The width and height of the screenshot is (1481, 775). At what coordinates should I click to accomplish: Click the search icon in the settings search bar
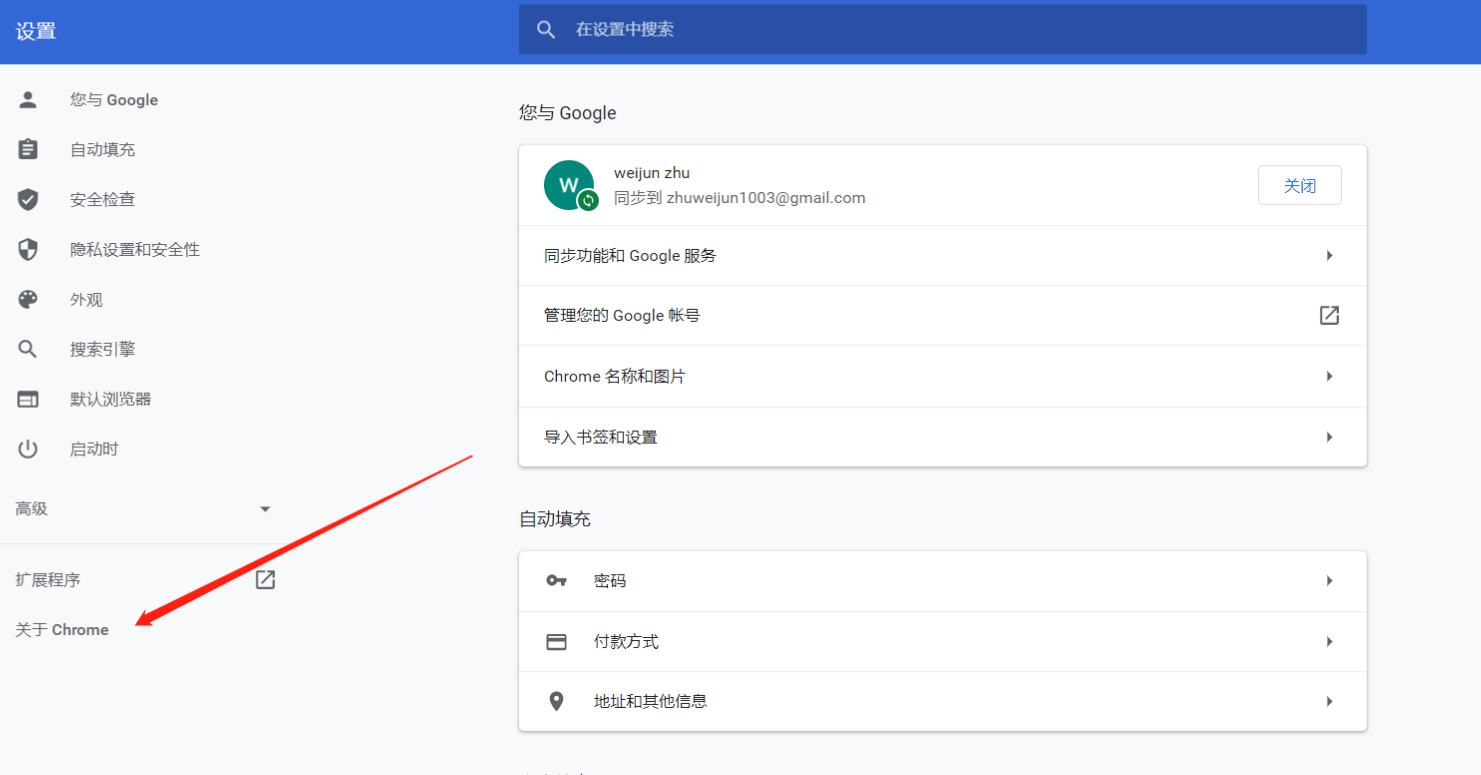click(x=546, y=30)
